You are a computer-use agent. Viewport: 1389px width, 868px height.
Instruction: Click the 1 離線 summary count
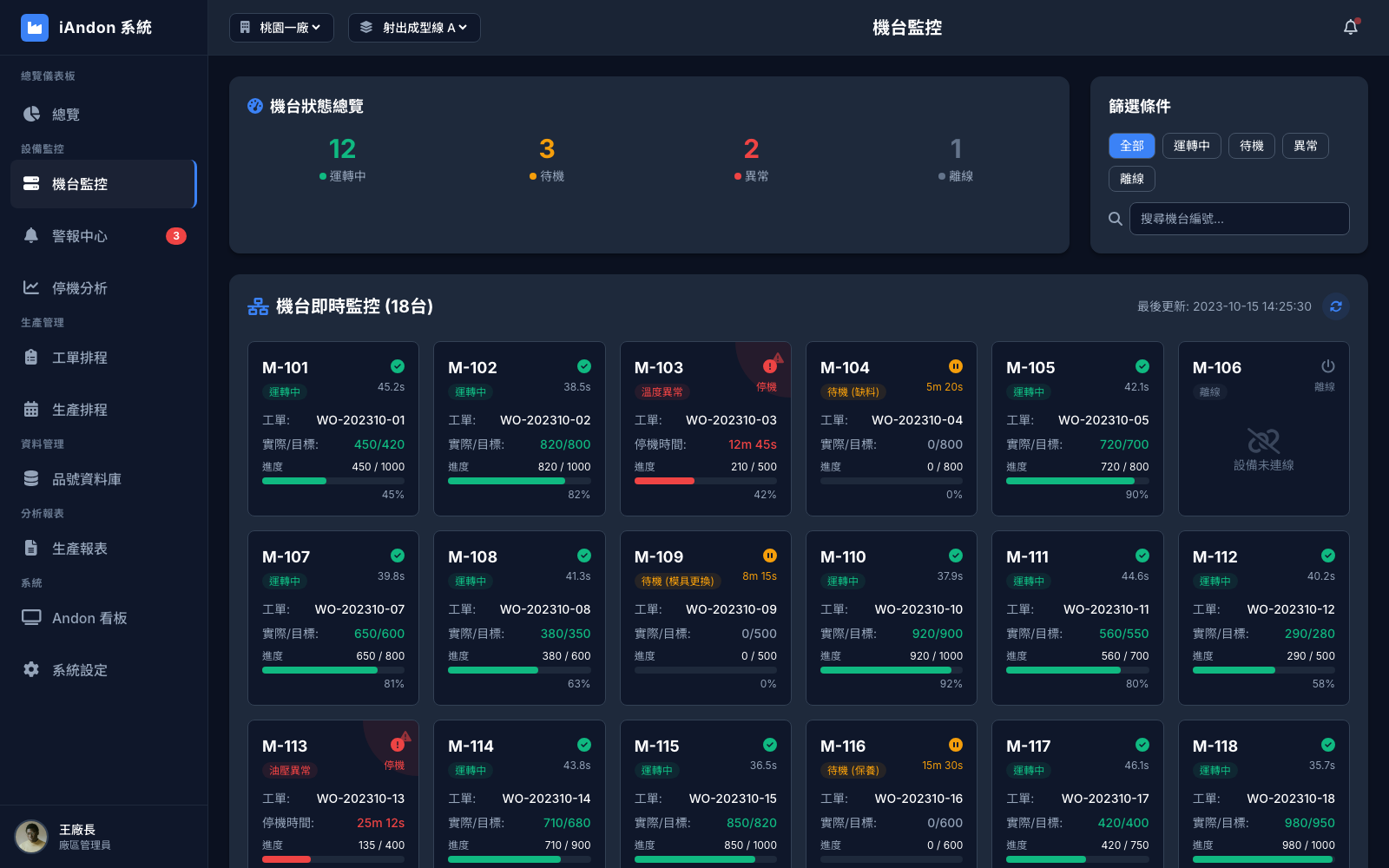click(x=956, y=149)
